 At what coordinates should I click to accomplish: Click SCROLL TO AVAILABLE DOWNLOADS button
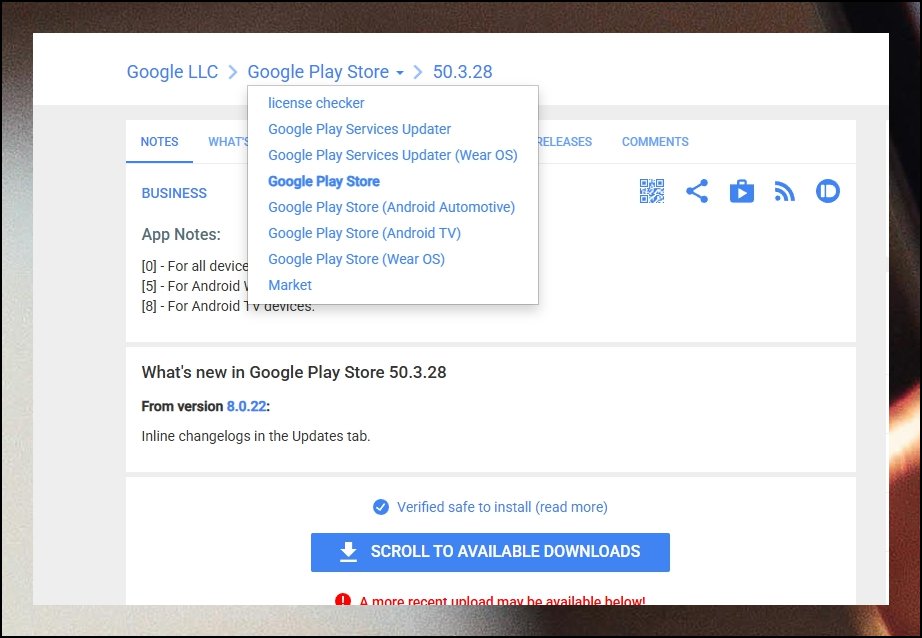(x=490, y=552)
